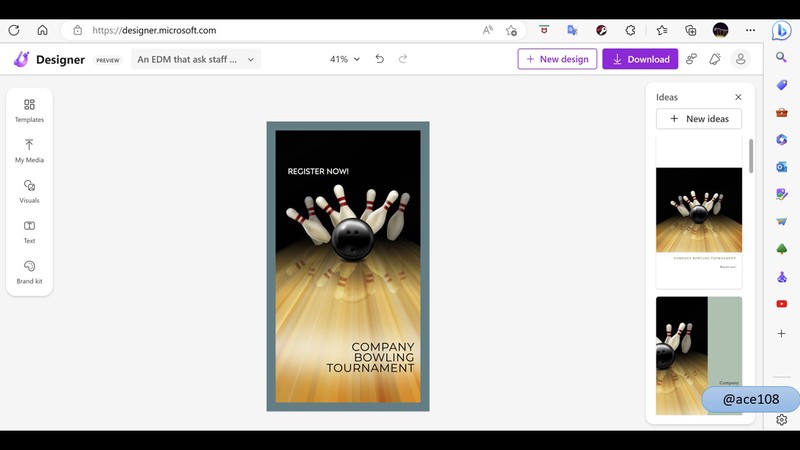Open browser Collections icon
This screenshot has height=450, width=800.
click(690, 30)
